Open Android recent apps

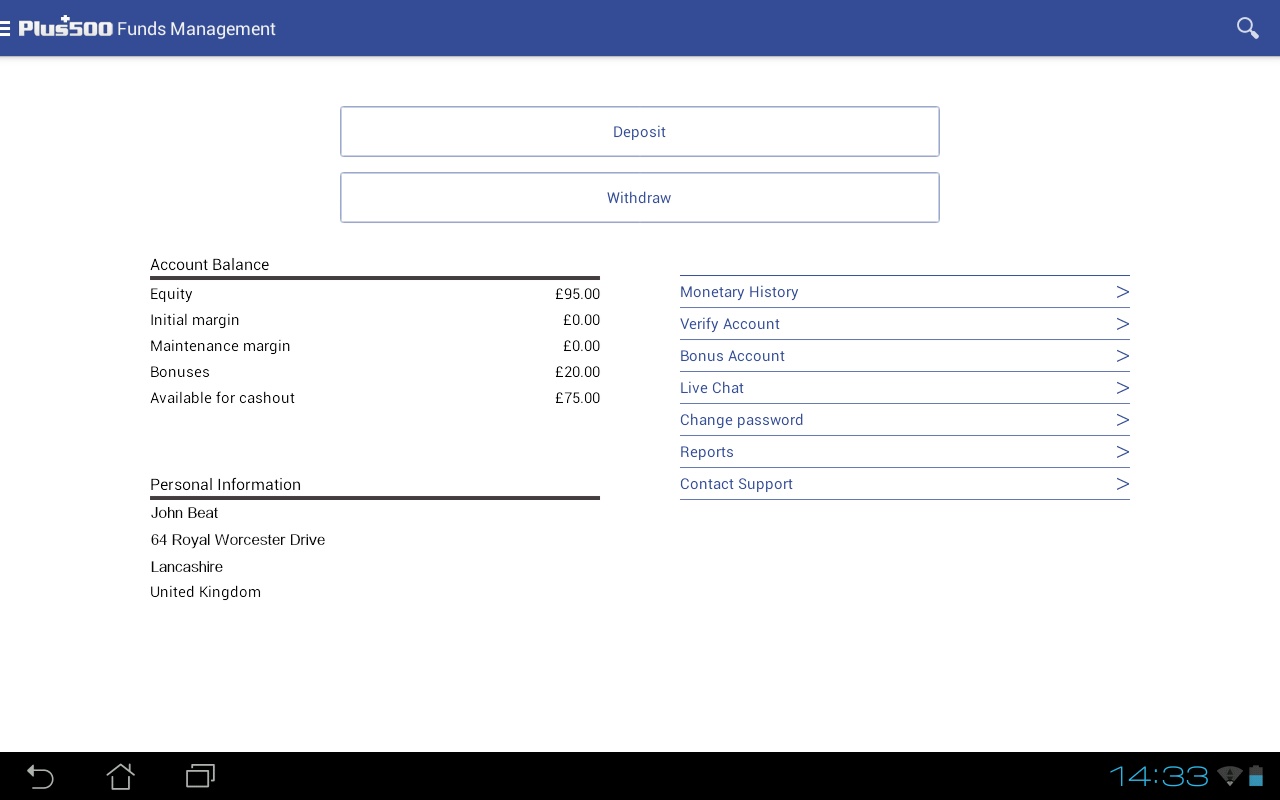(200, 776)
